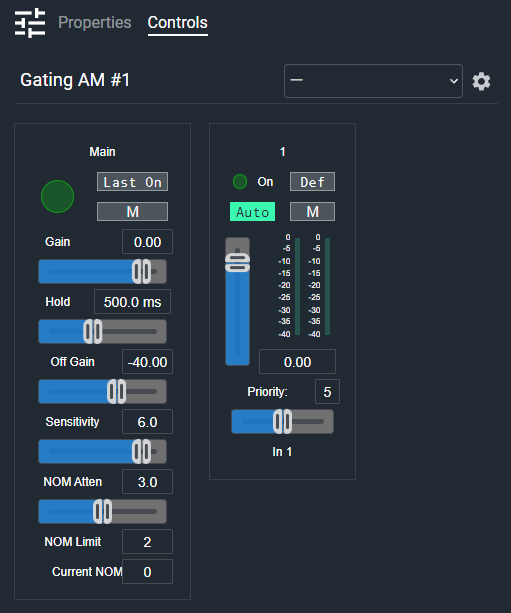Toggle the green Auto button on channel 1

tap(252, 212)
